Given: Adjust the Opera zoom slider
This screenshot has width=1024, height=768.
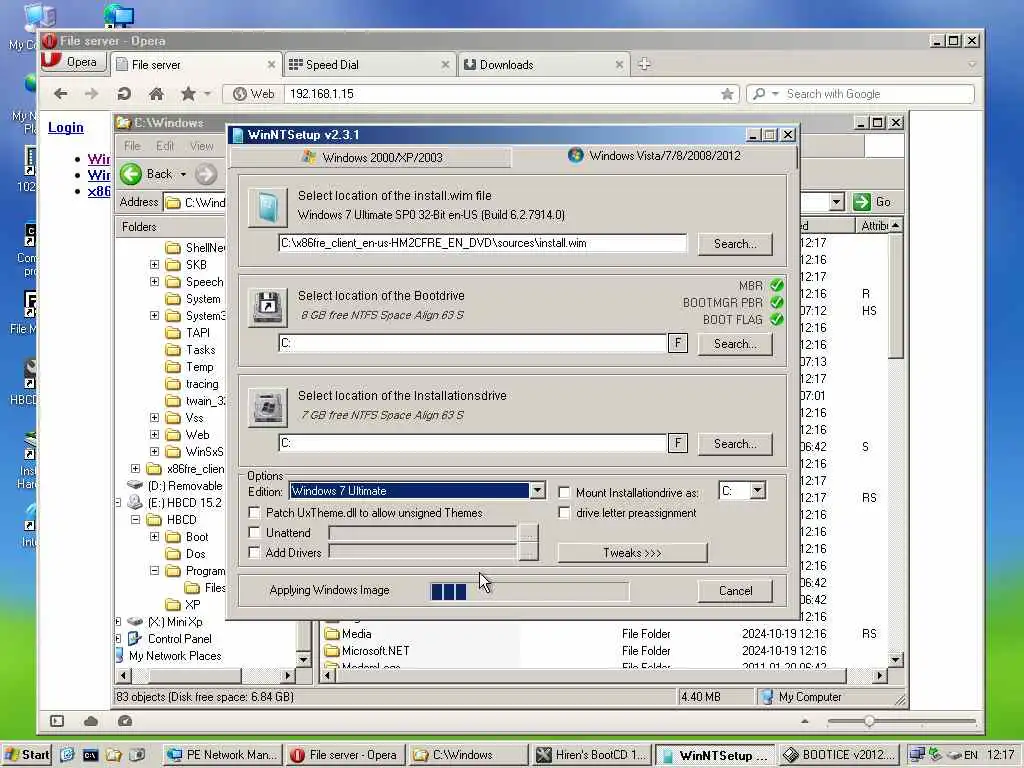Looking at the screenshot, I should (x=869, y=721).
